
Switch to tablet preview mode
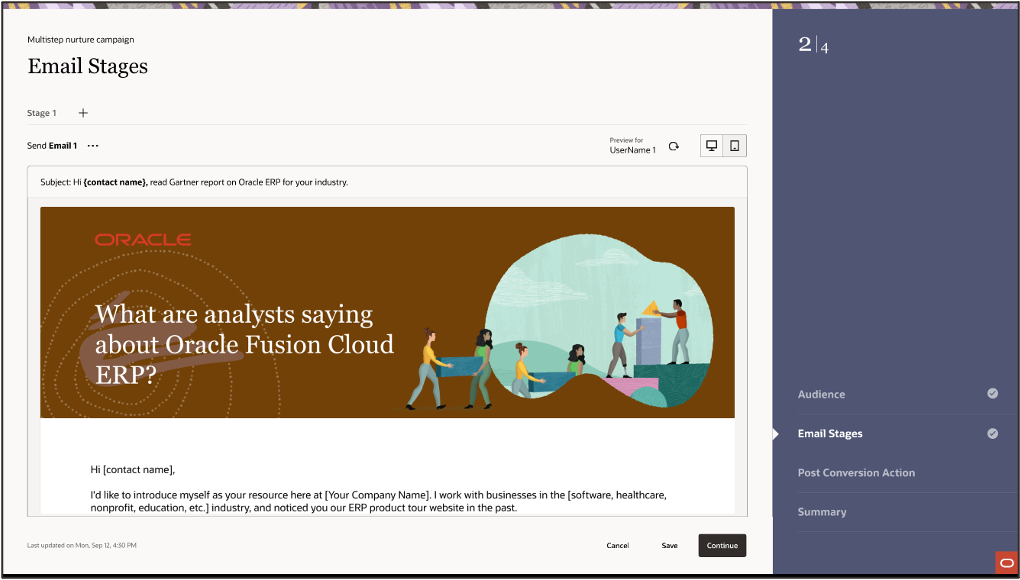[734, 146]
